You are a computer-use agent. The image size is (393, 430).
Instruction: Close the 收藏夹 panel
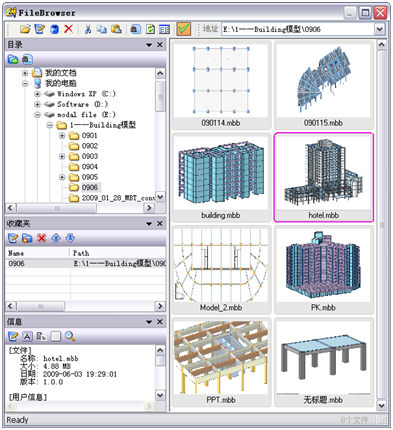pyautogui.click(x=160, y=223)
